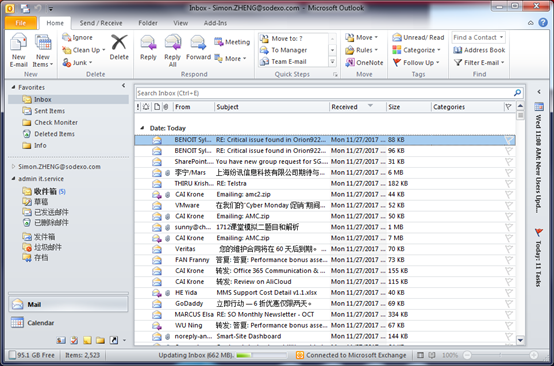Move the zoom slider in status bar
The image size is (554, 366).
click(x=500, y=355)
